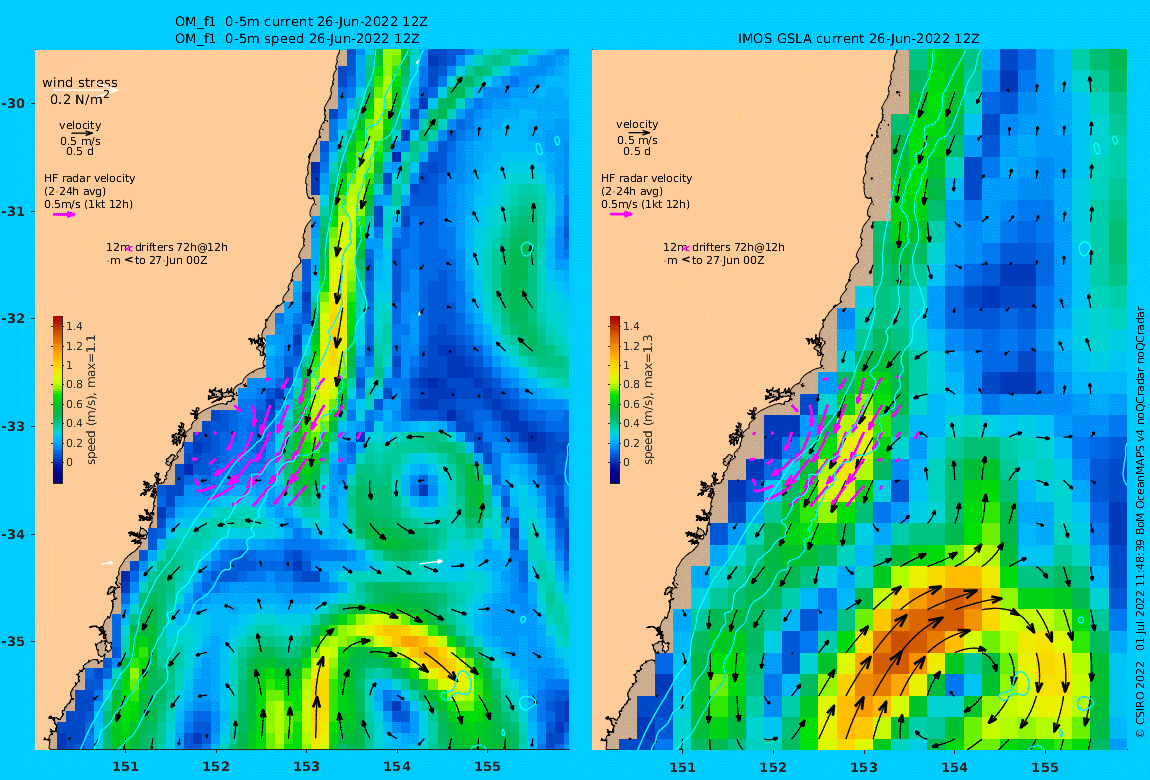
Task: Select the 'wind stress' legend label
Action: 80,83
